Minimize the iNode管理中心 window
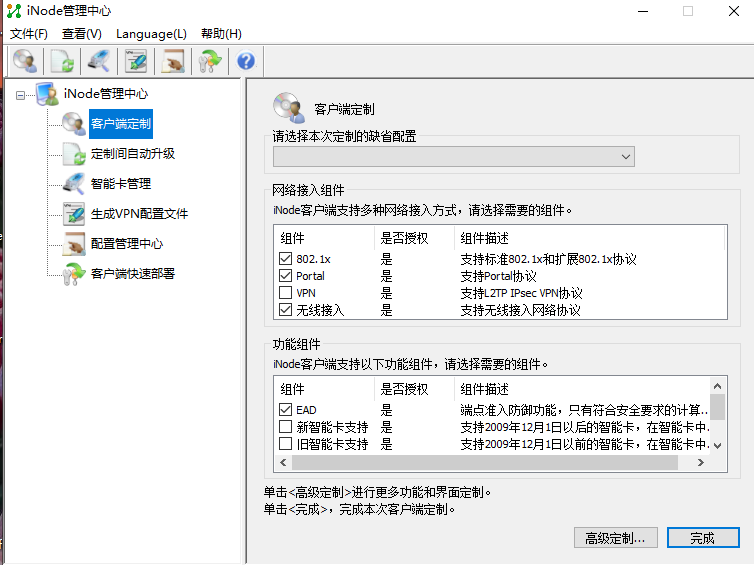Screen dimensions: 754x565 [643, 11]
